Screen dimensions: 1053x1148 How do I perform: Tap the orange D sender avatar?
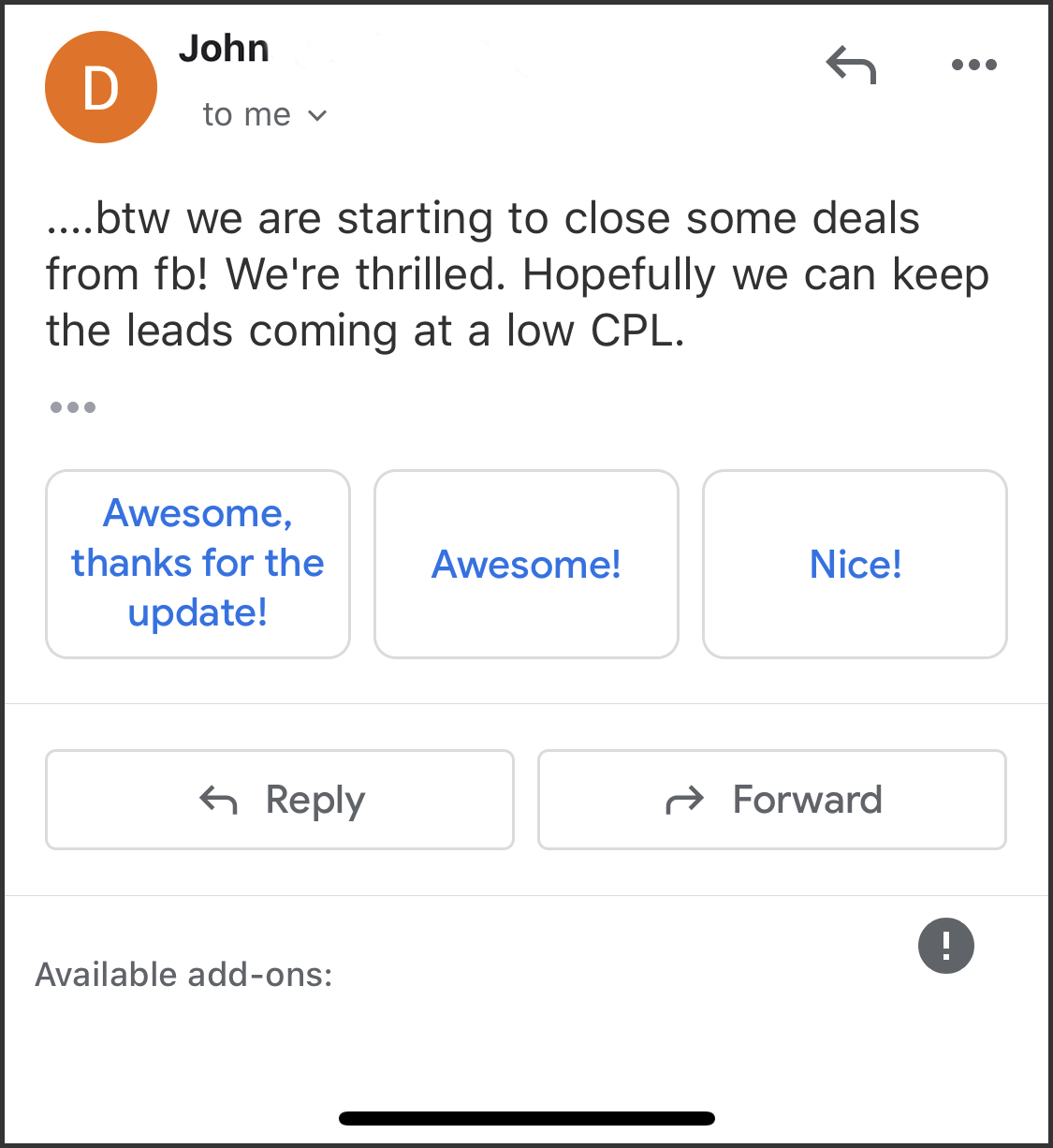coord(101,87)
